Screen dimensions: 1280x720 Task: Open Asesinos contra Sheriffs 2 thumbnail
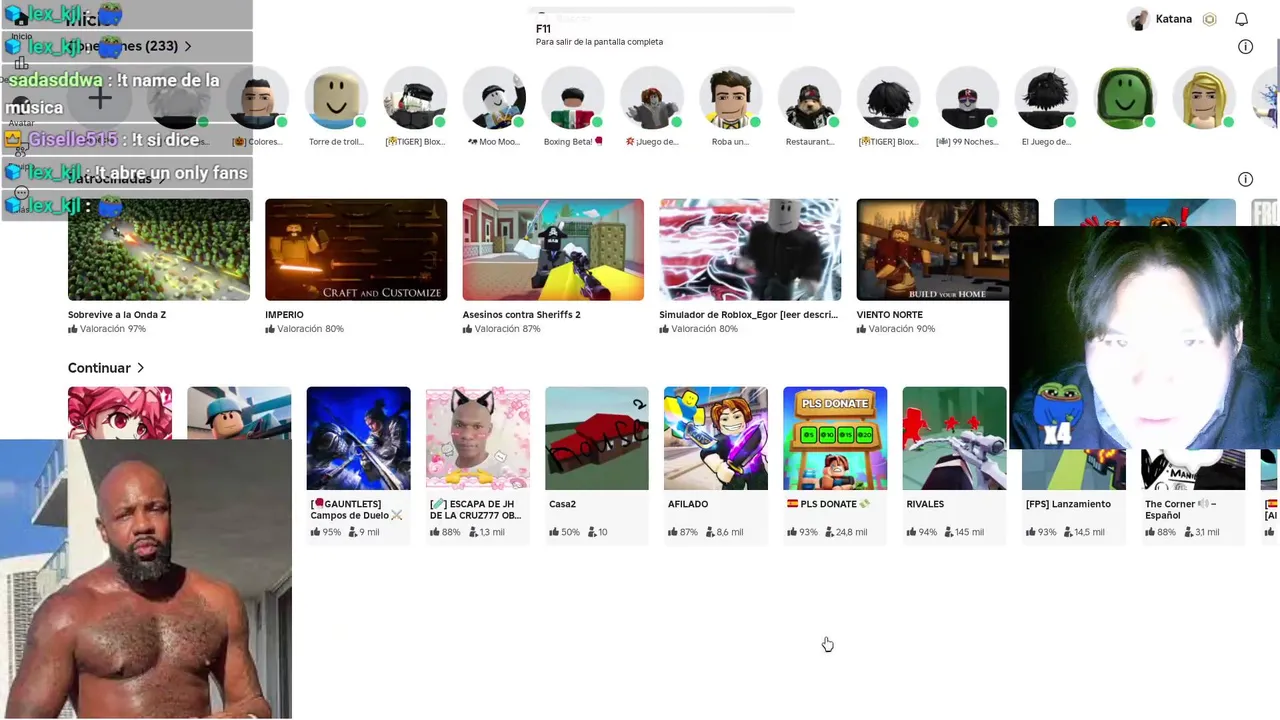click(x=553, y=249)
